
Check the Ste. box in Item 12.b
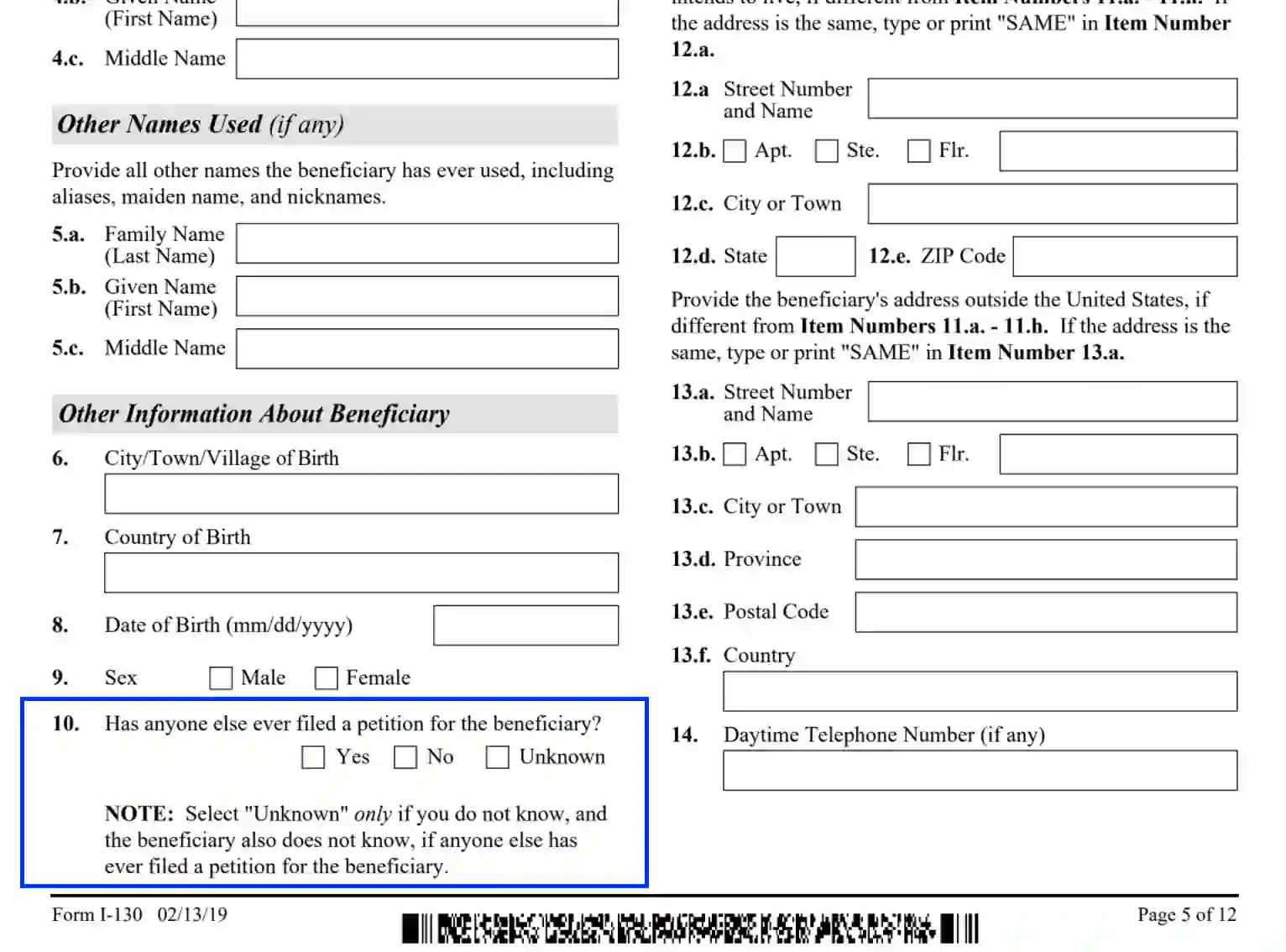[826, 151]
